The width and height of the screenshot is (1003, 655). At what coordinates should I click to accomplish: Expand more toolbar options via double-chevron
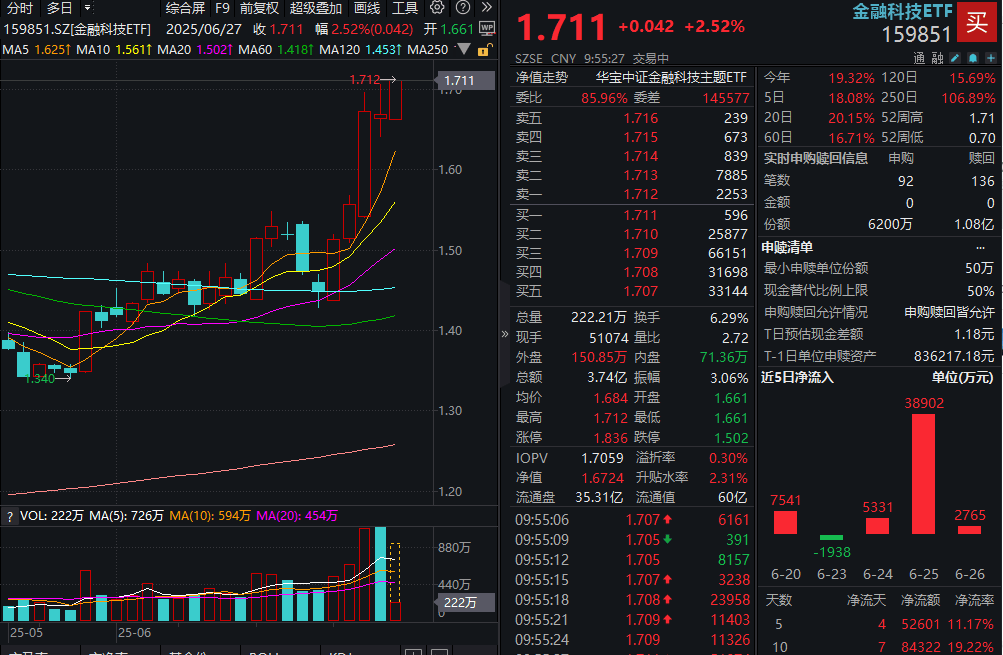click(x=487, y=8)
